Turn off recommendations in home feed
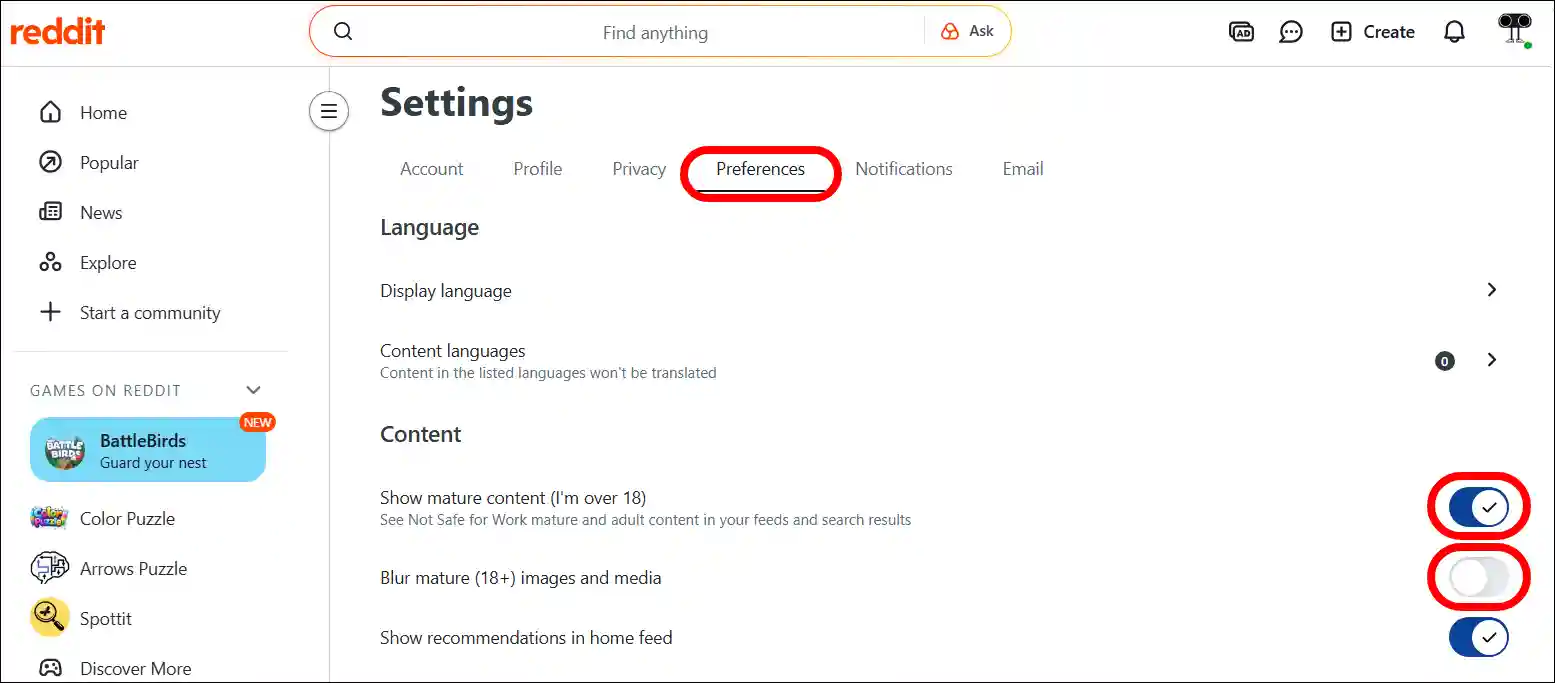This screenshot has width=1555, height=683. point(1479,637)
